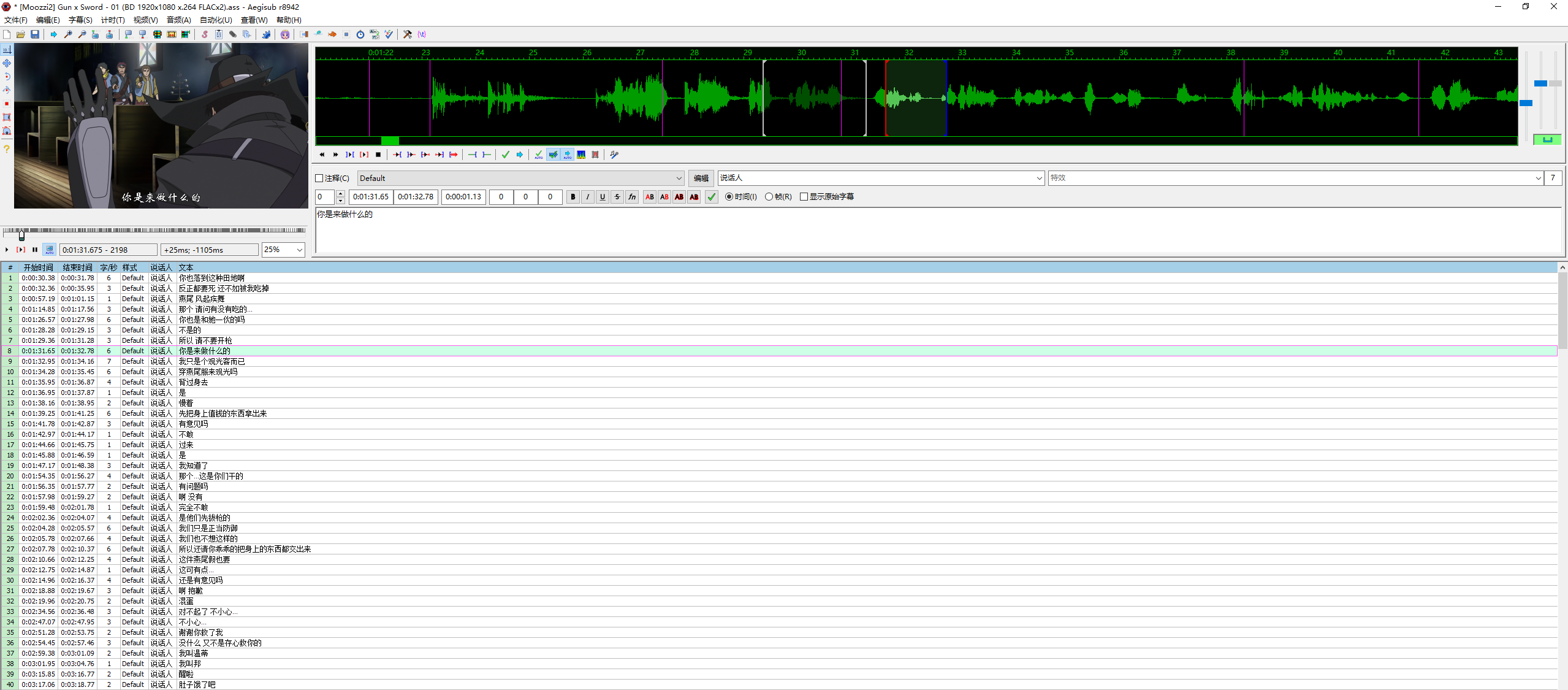Viewport: 1568px width, 690px height.
Task: Select the rotate on XY axes tool
Action: [x=7, y=90]
